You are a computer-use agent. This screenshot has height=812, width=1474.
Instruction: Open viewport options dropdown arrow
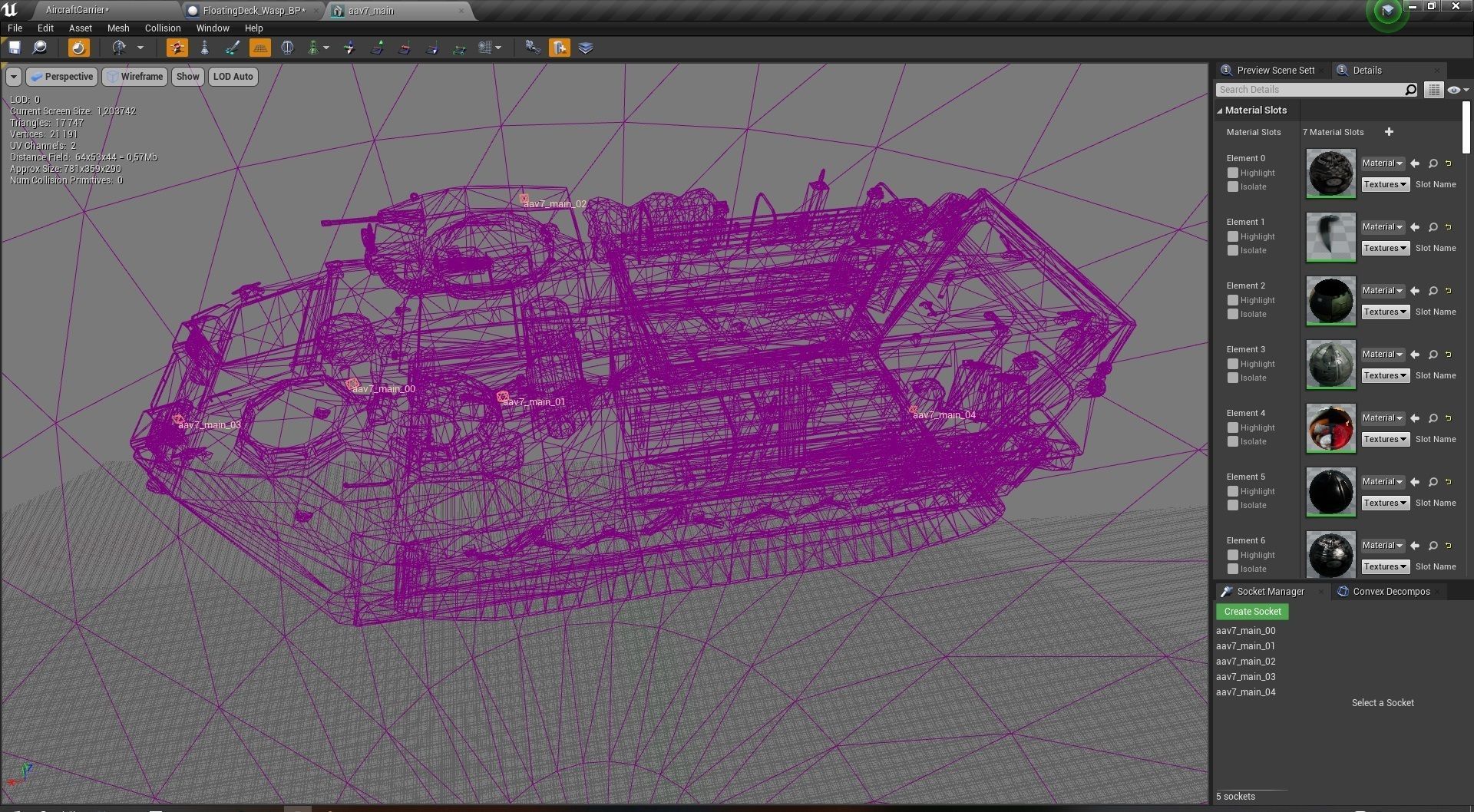14,77
